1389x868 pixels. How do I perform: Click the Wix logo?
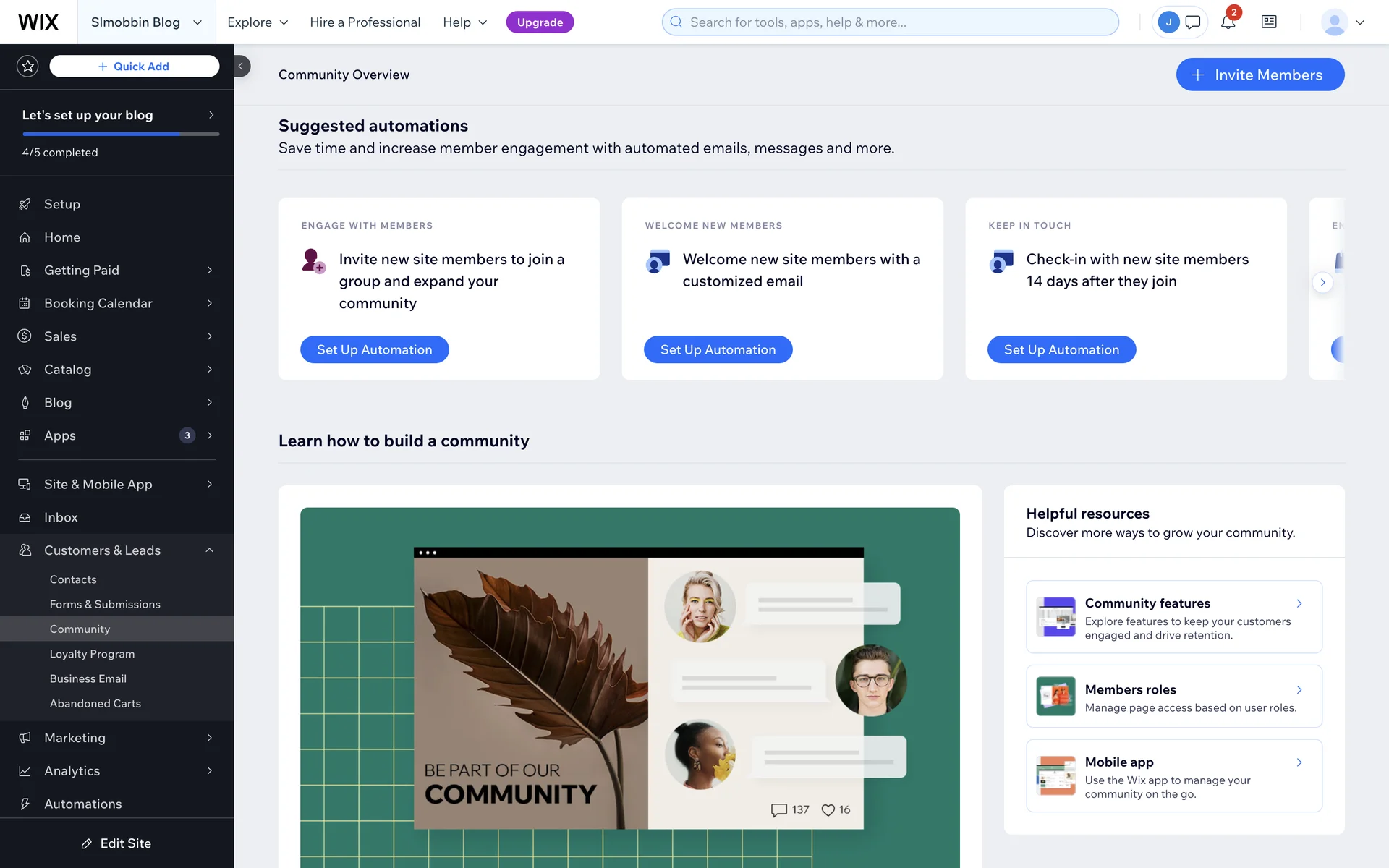pyautogui.click(x=38, y=22)
